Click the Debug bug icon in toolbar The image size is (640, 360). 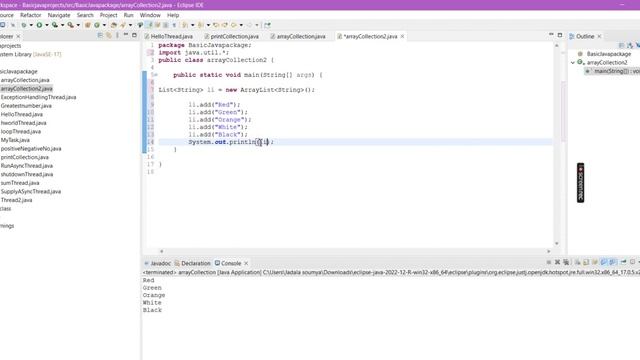pos(24,25)
